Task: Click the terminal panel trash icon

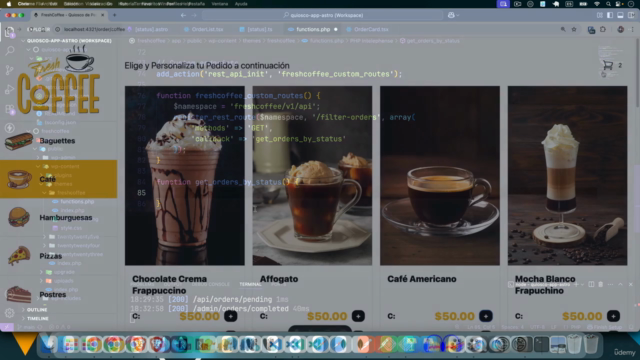Action: point(600,284)
